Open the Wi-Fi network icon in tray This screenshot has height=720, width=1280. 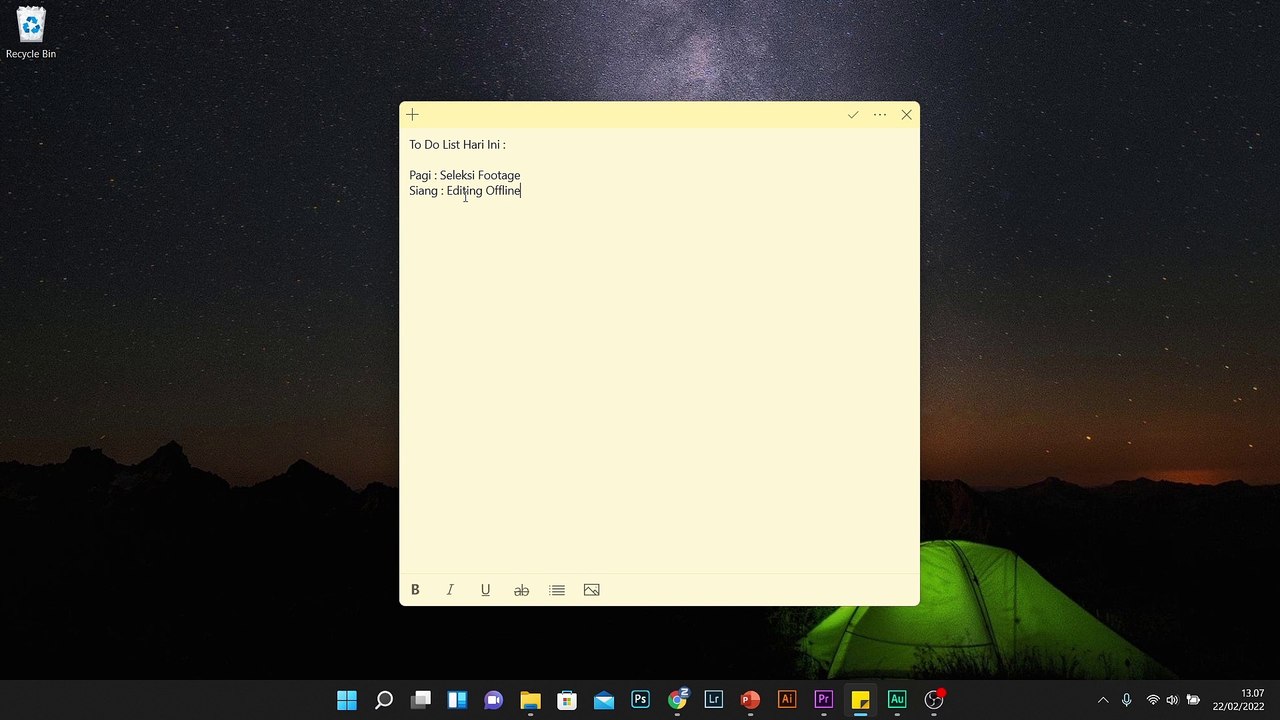[x=1153, y=700]
